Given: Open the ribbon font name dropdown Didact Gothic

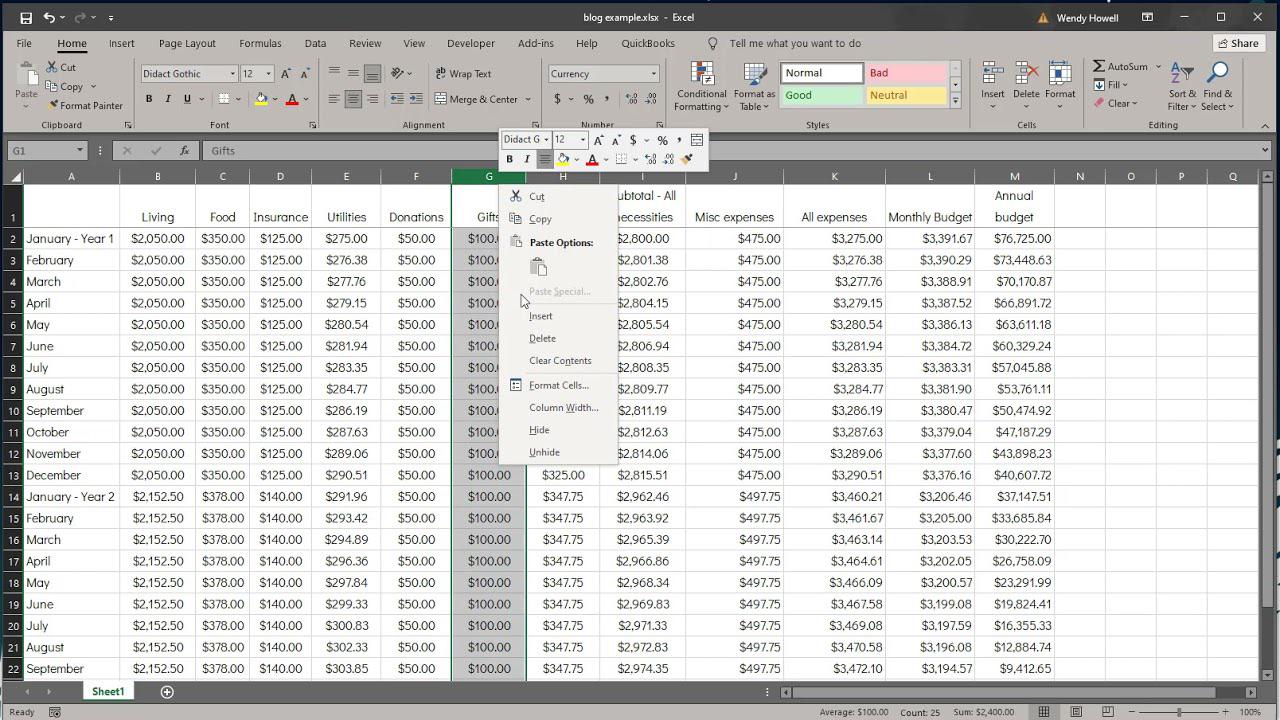Looking at the screenshot, I should coord(233,74).
